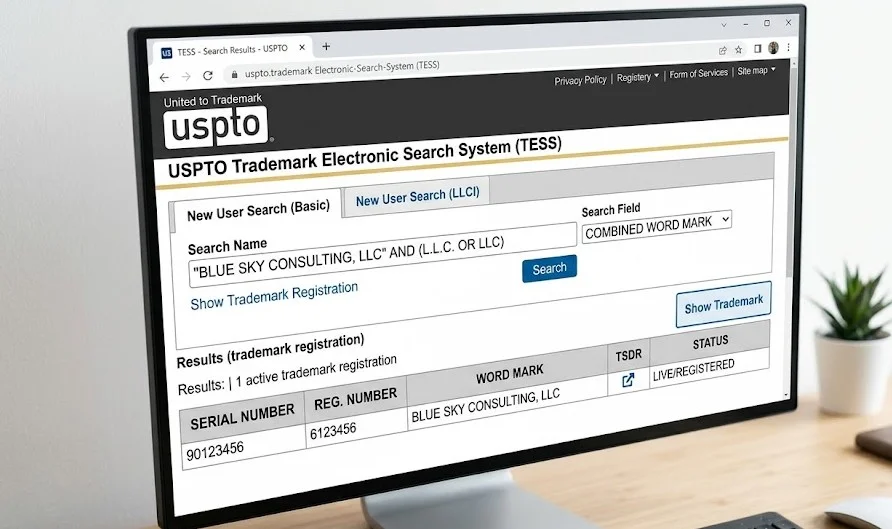Toggle the browser side panel icon
The height and width of the screenshot is (529, 892).
757,49
